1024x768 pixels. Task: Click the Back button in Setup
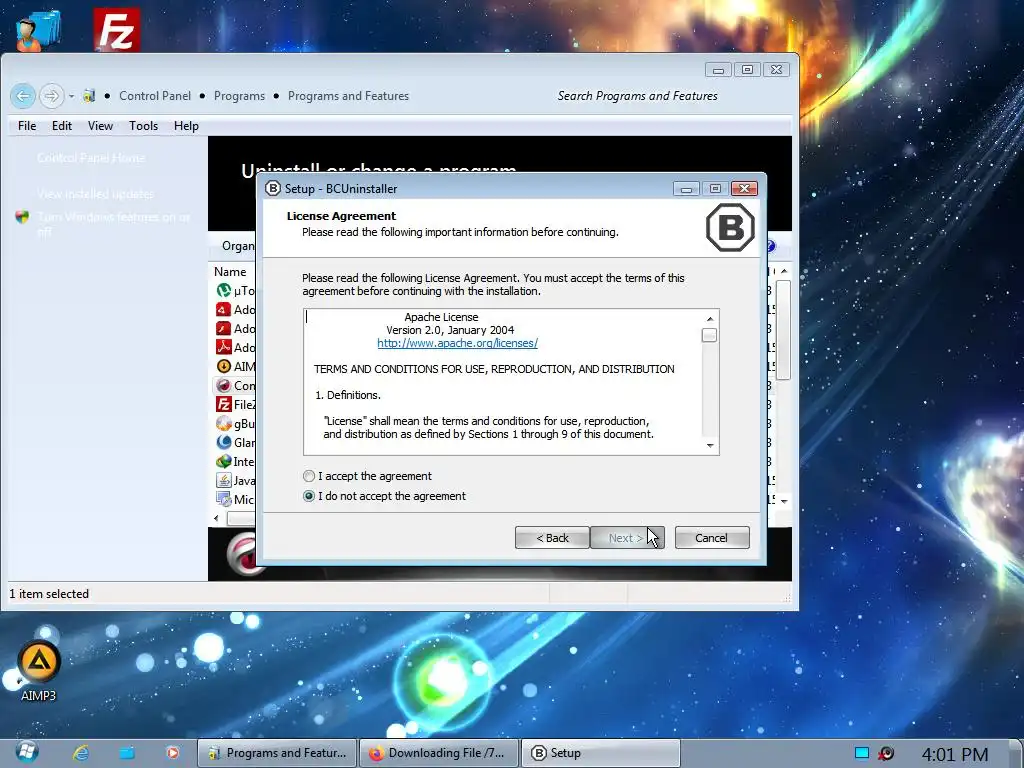[552, 538]
